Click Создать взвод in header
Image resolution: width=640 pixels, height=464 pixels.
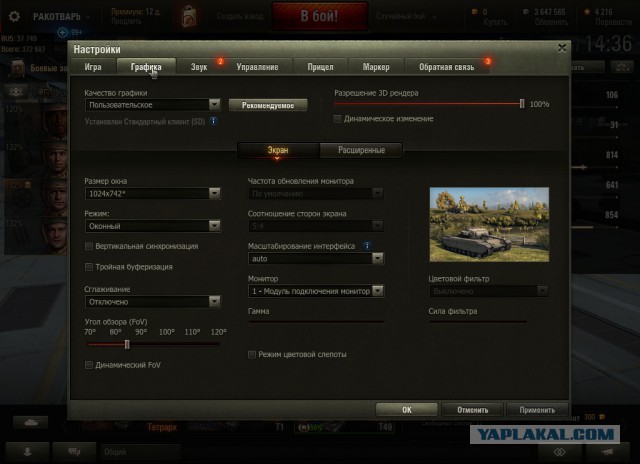tap(240, 16)
